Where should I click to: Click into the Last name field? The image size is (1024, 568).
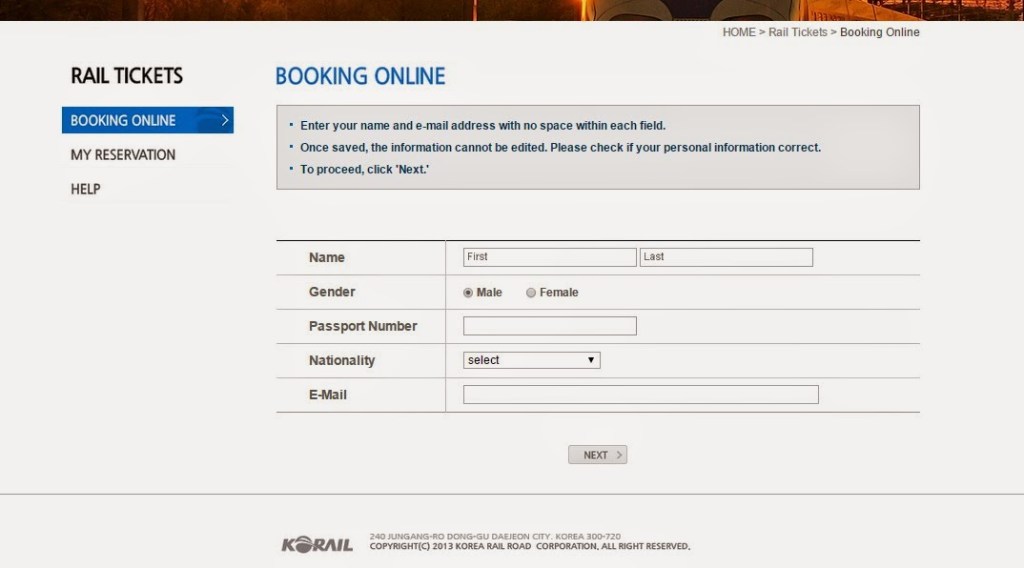point(726,257)
